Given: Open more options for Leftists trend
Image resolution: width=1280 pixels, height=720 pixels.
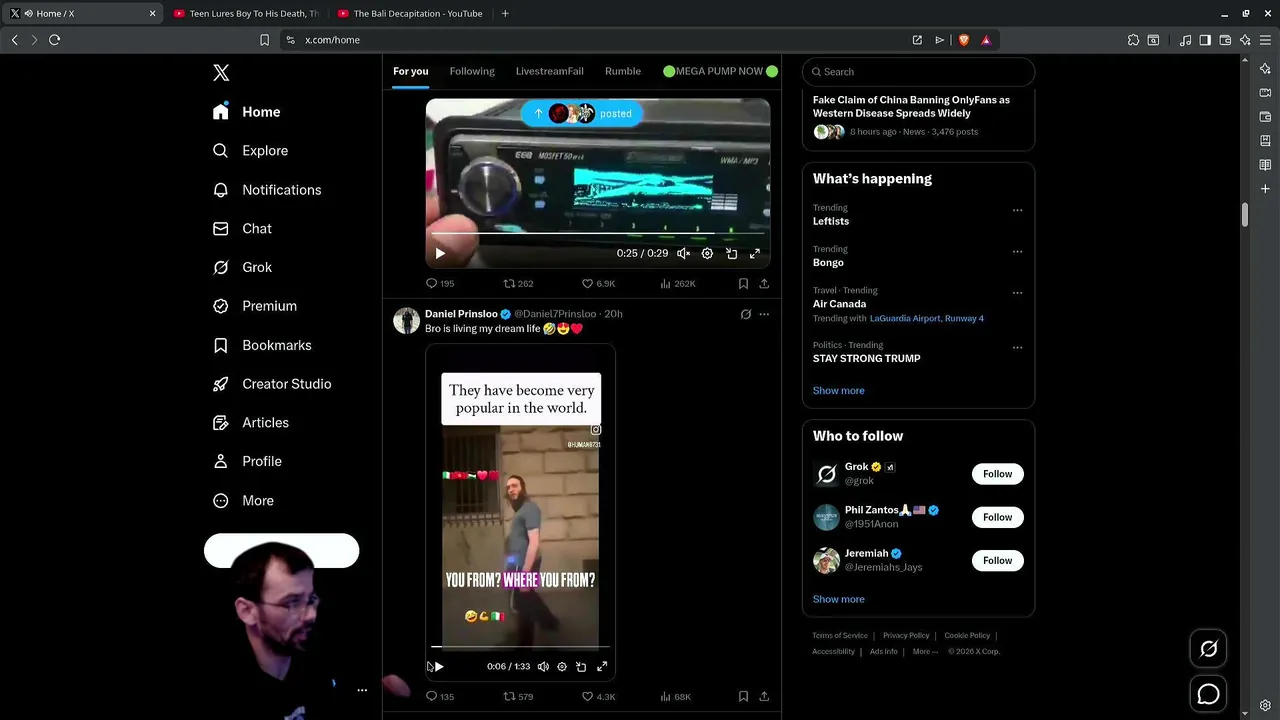Looking at the screenshot, I should (x=1017, y=211).
